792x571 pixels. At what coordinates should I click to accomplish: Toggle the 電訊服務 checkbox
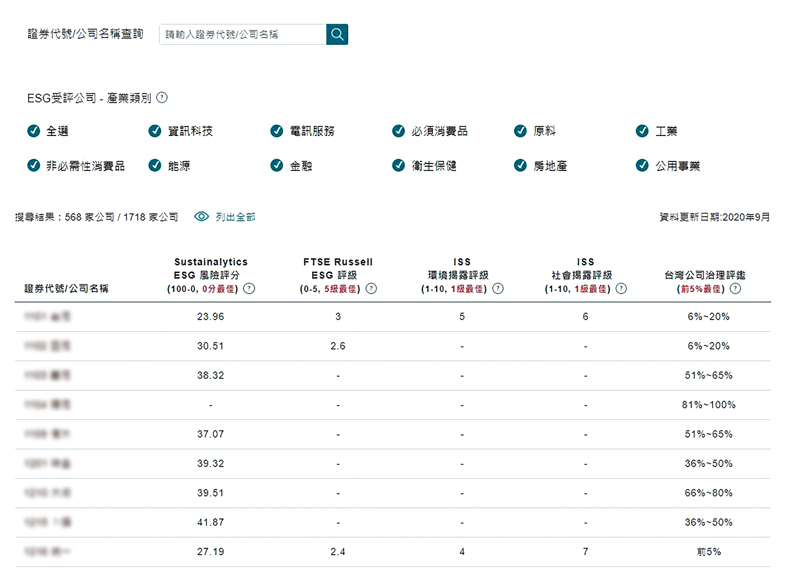(277, 131)
